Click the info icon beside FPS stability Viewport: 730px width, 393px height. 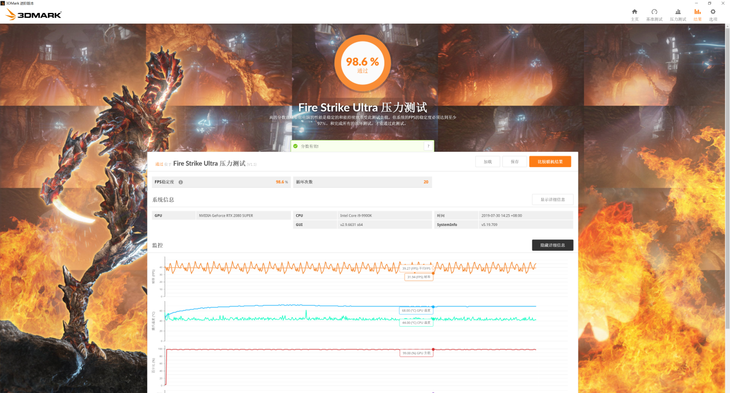click(x=181, y=182)
